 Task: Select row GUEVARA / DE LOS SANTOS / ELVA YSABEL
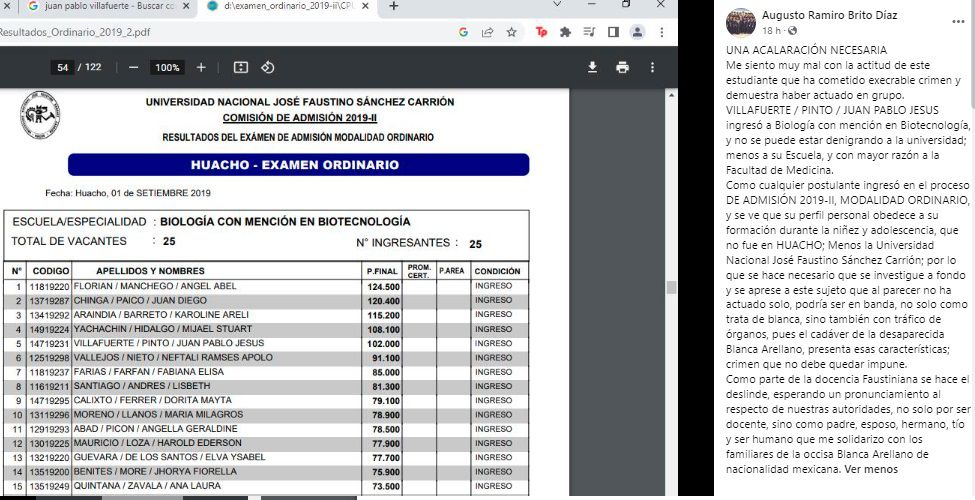pos(266,457)
